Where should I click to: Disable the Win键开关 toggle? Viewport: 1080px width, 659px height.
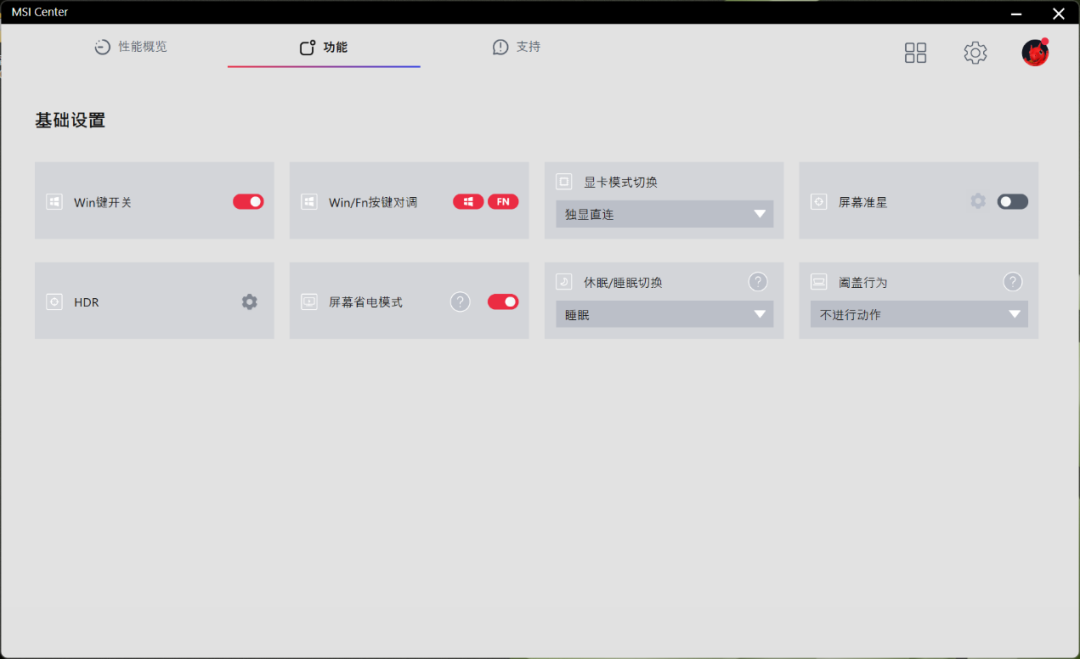point(249,202)
